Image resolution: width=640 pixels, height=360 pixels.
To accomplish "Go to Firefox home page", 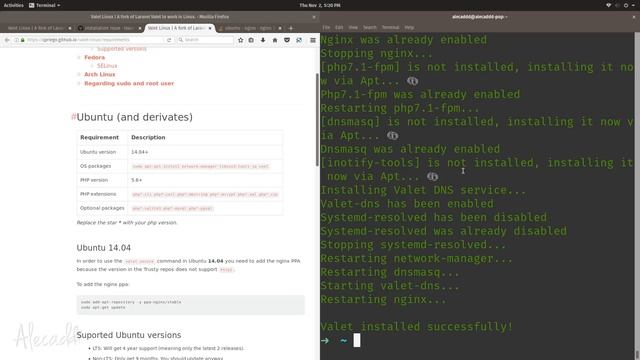I will coord(275,40).
